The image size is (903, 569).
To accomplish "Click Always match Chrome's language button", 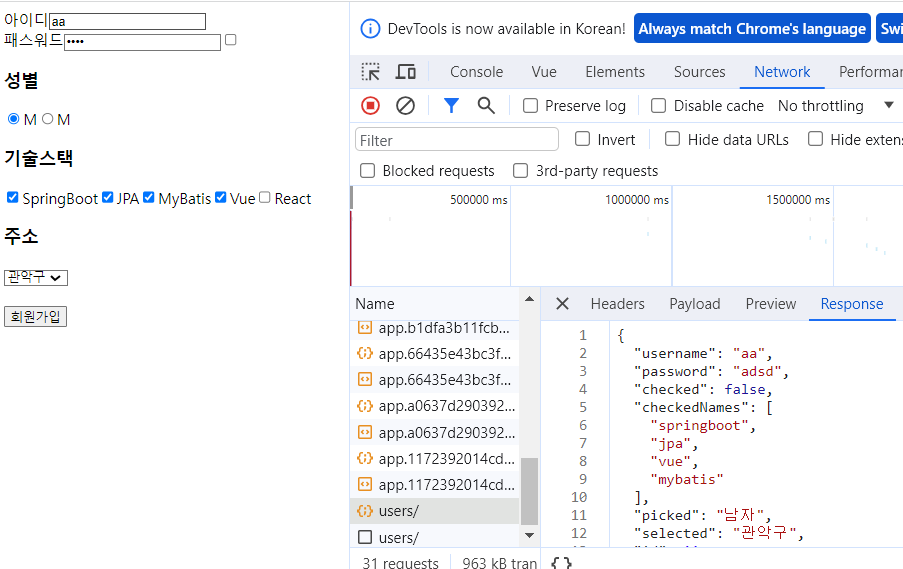I will click(752, 28).
